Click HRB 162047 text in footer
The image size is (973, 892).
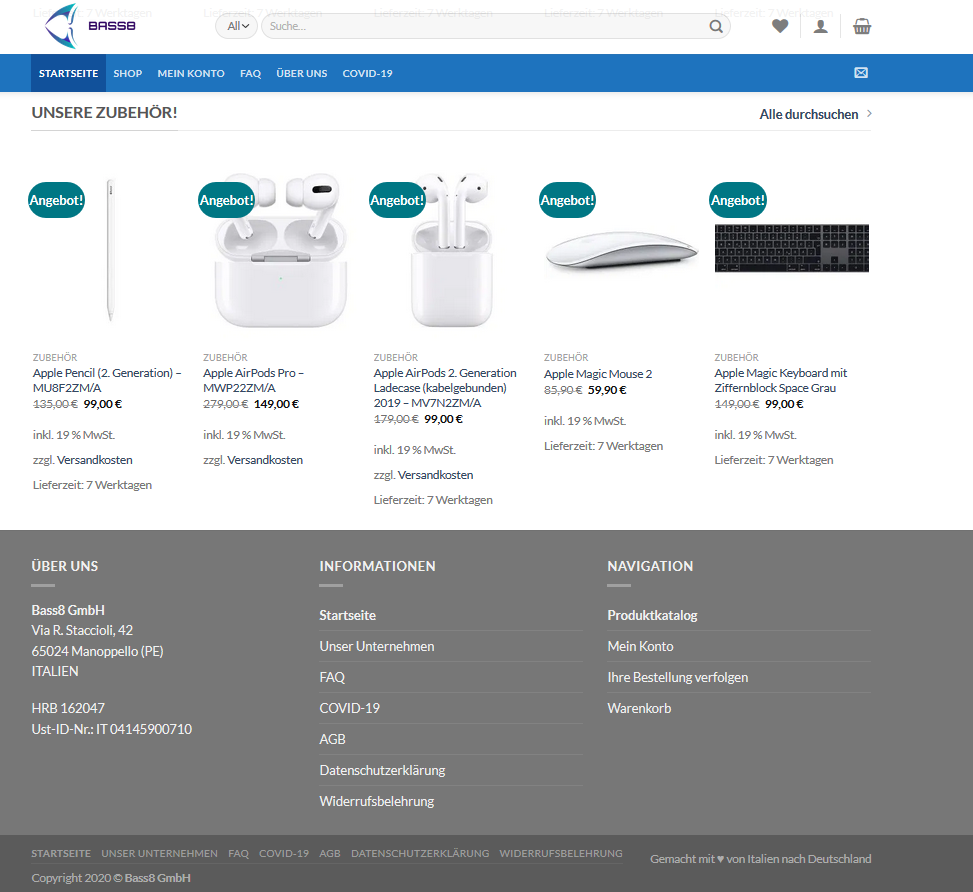(68, 708)
